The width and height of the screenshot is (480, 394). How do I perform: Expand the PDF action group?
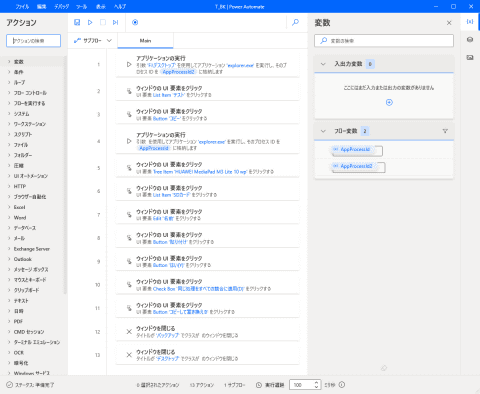9,321
